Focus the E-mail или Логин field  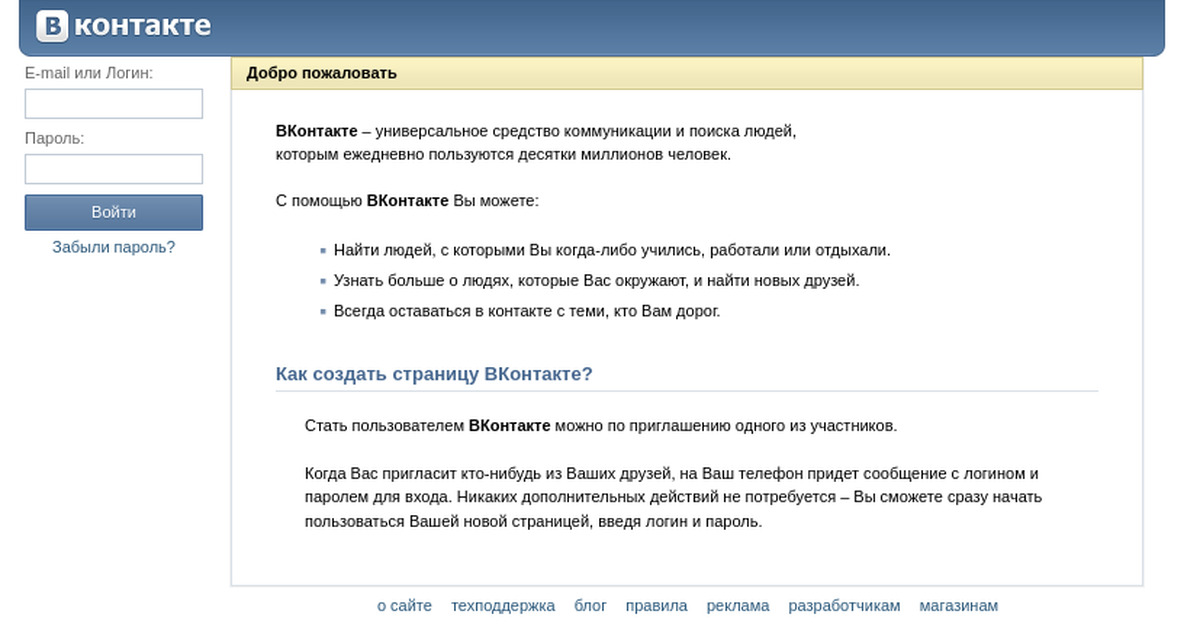point(114,104)
